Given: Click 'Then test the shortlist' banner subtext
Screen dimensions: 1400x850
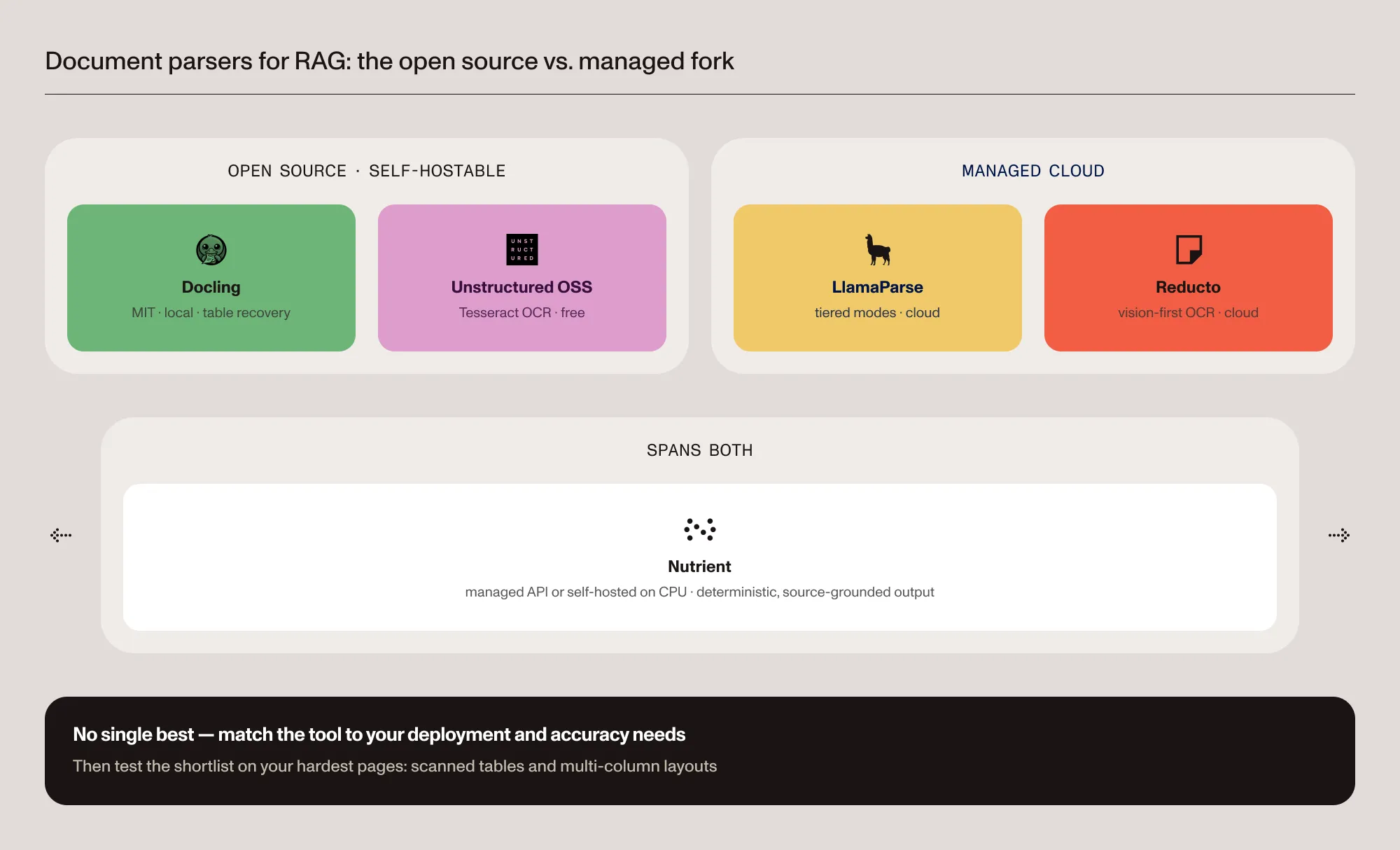Looking at the screenshot, I should [x=395, y=766].
